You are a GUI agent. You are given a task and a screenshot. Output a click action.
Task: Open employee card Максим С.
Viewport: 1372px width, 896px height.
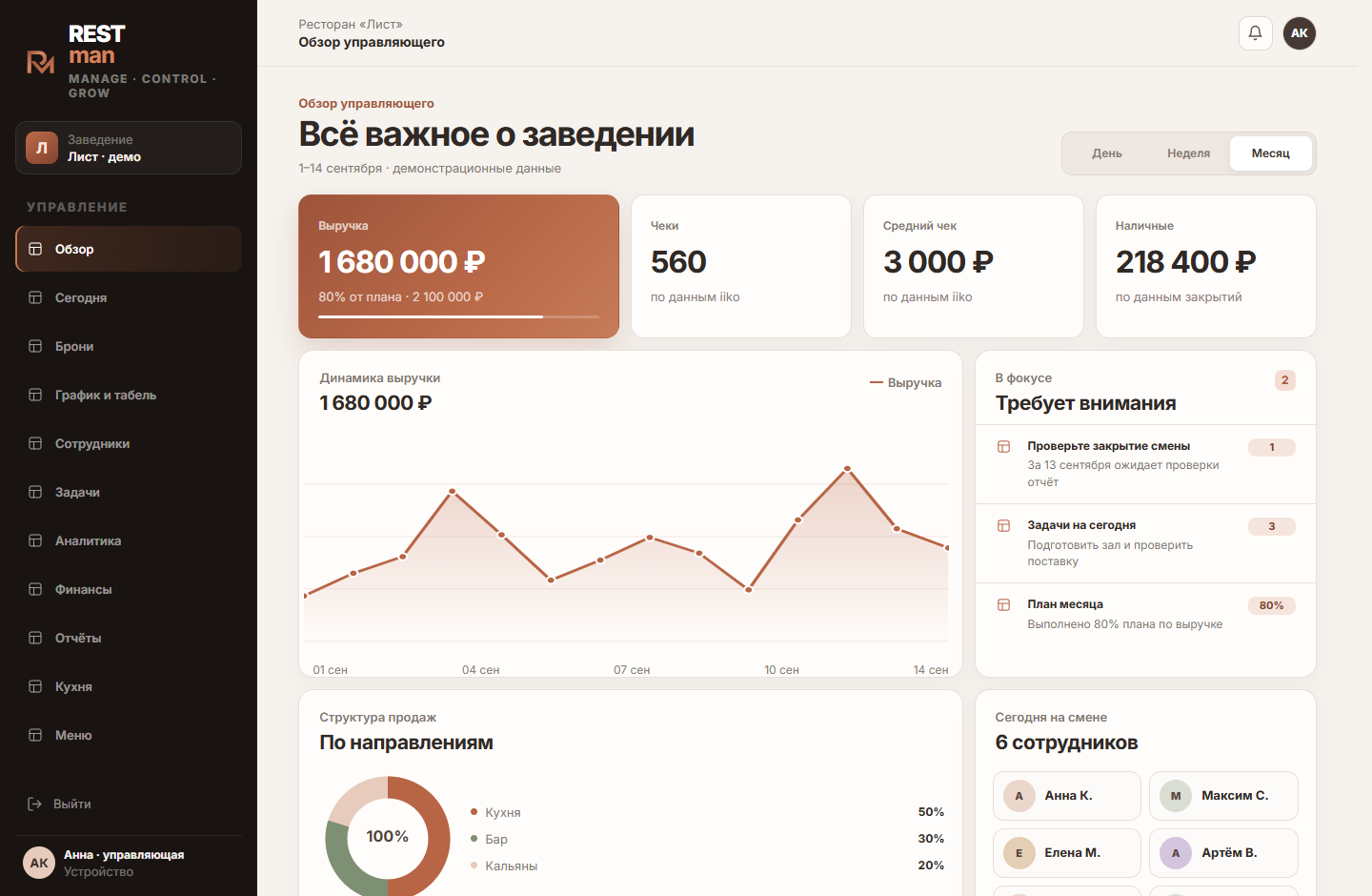(1223, 796)
